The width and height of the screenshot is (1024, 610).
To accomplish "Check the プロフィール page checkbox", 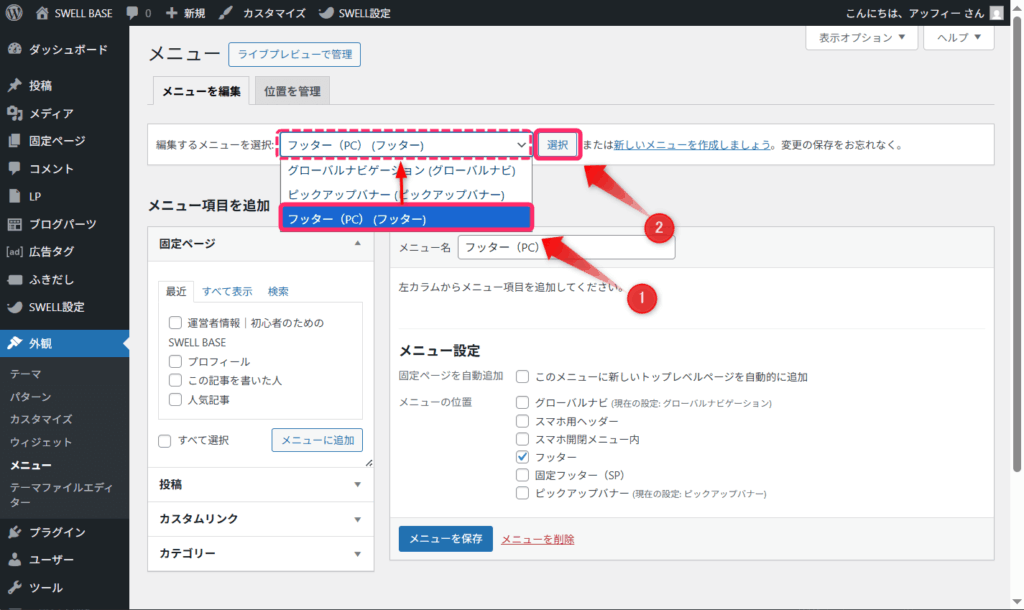I will tap(175, 361).
